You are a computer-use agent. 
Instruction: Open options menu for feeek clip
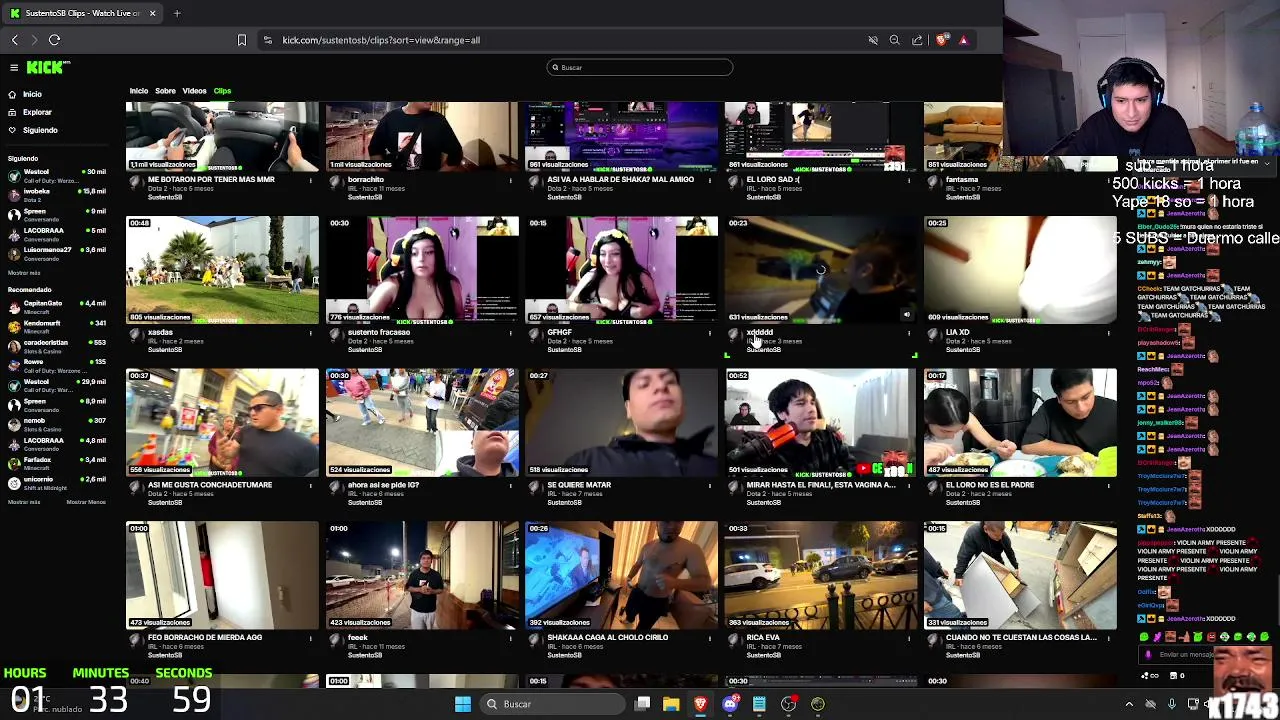pyautogui.click(x=510, y=638)
